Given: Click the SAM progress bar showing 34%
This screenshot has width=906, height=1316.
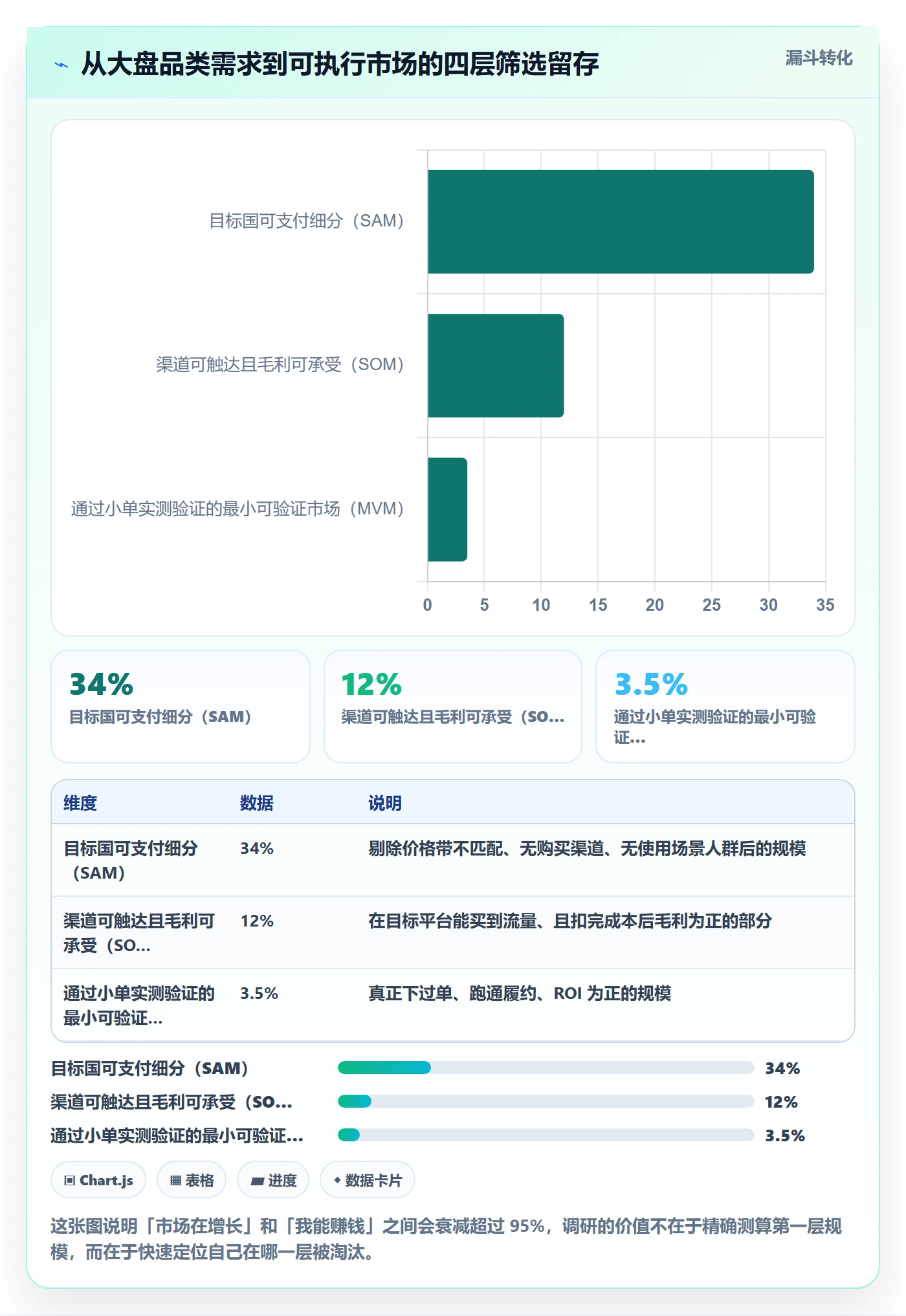Looking at the screenshot, I should [546, 1068].
